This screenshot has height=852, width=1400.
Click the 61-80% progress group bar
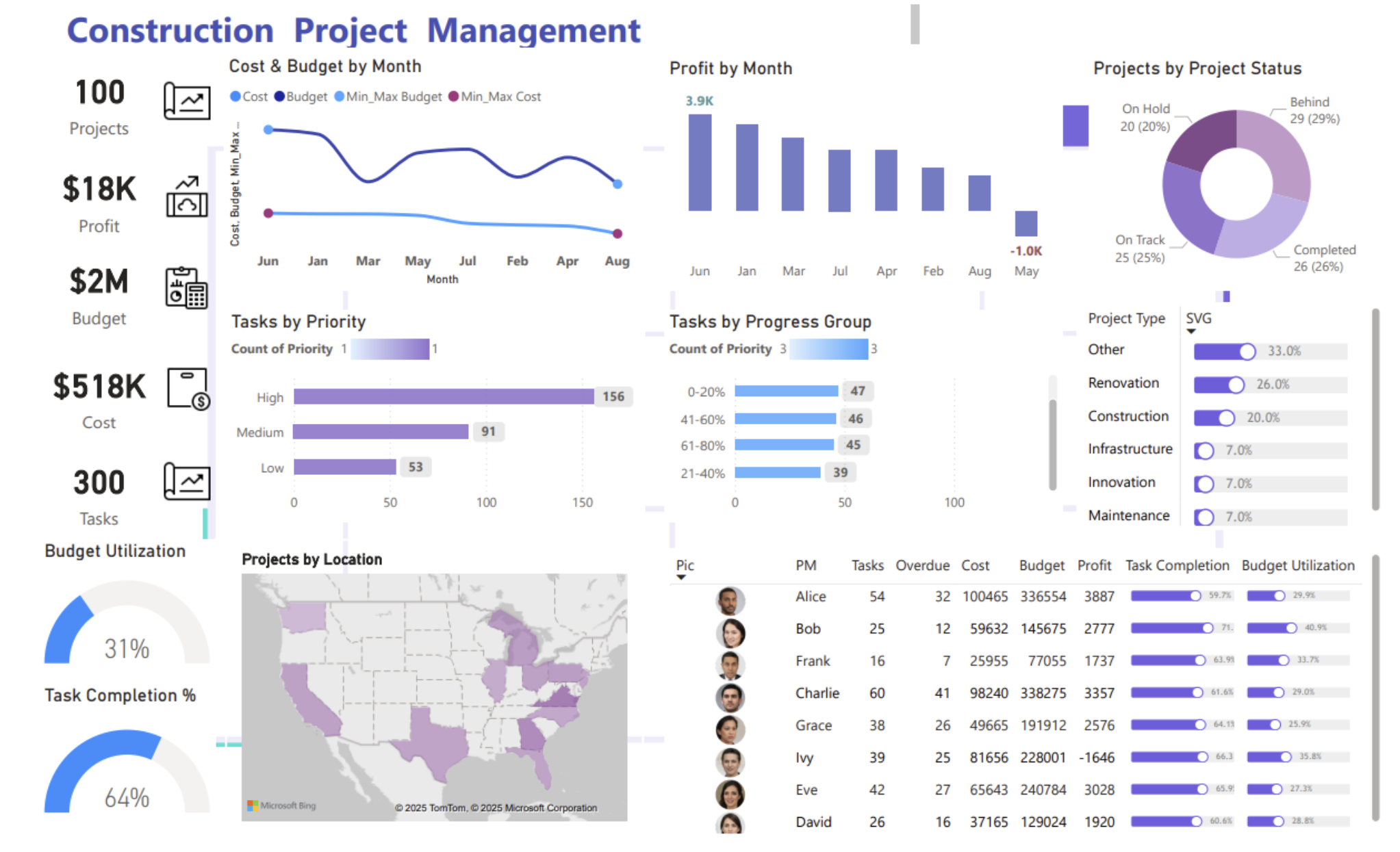pos(784,445)
